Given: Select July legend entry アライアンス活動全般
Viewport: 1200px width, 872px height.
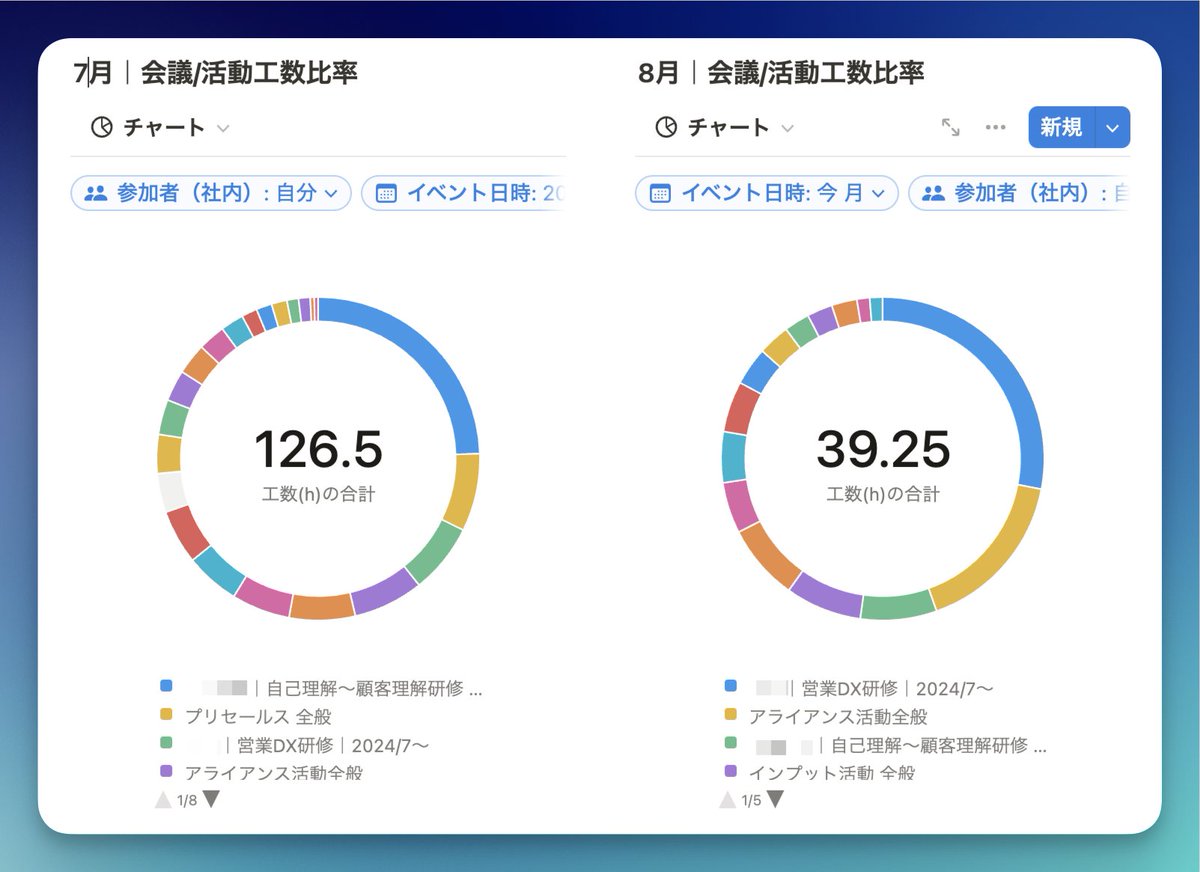Looking at the screenshot, I should pos(274,773).
